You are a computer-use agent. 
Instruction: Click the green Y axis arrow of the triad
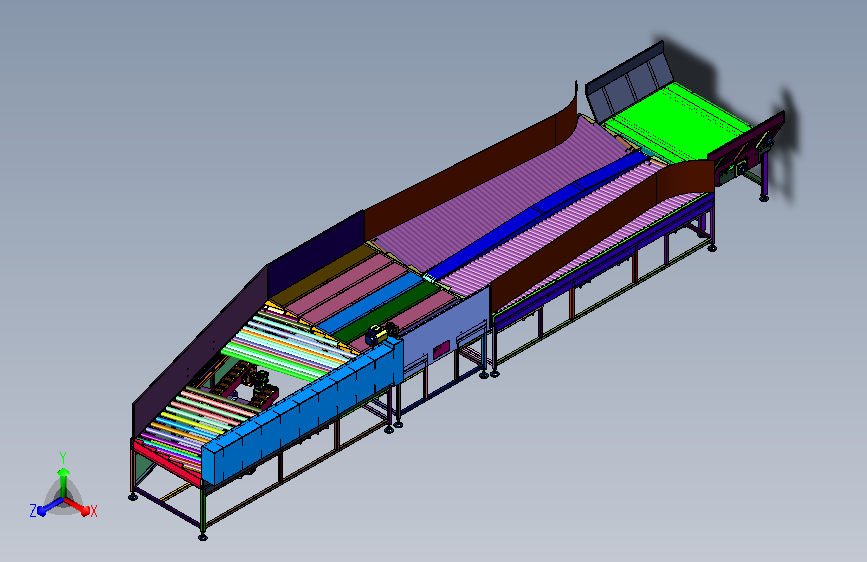[x=64, y=482]
